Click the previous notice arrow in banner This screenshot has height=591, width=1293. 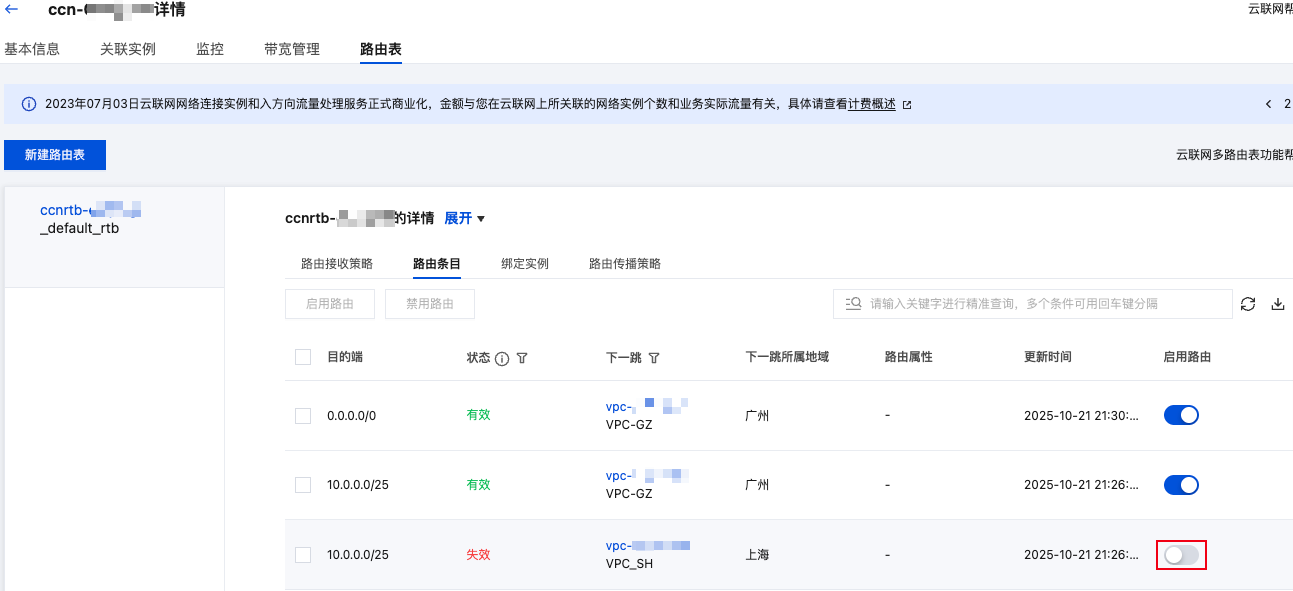point(1268,104)
